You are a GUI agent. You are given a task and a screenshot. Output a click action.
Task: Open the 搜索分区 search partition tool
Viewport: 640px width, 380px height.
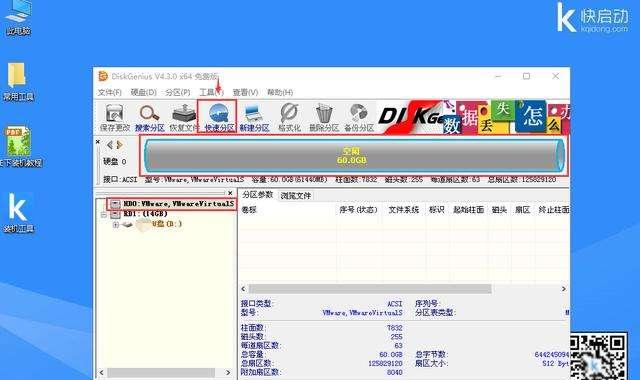pyautogui.click(x=149, y=117)
